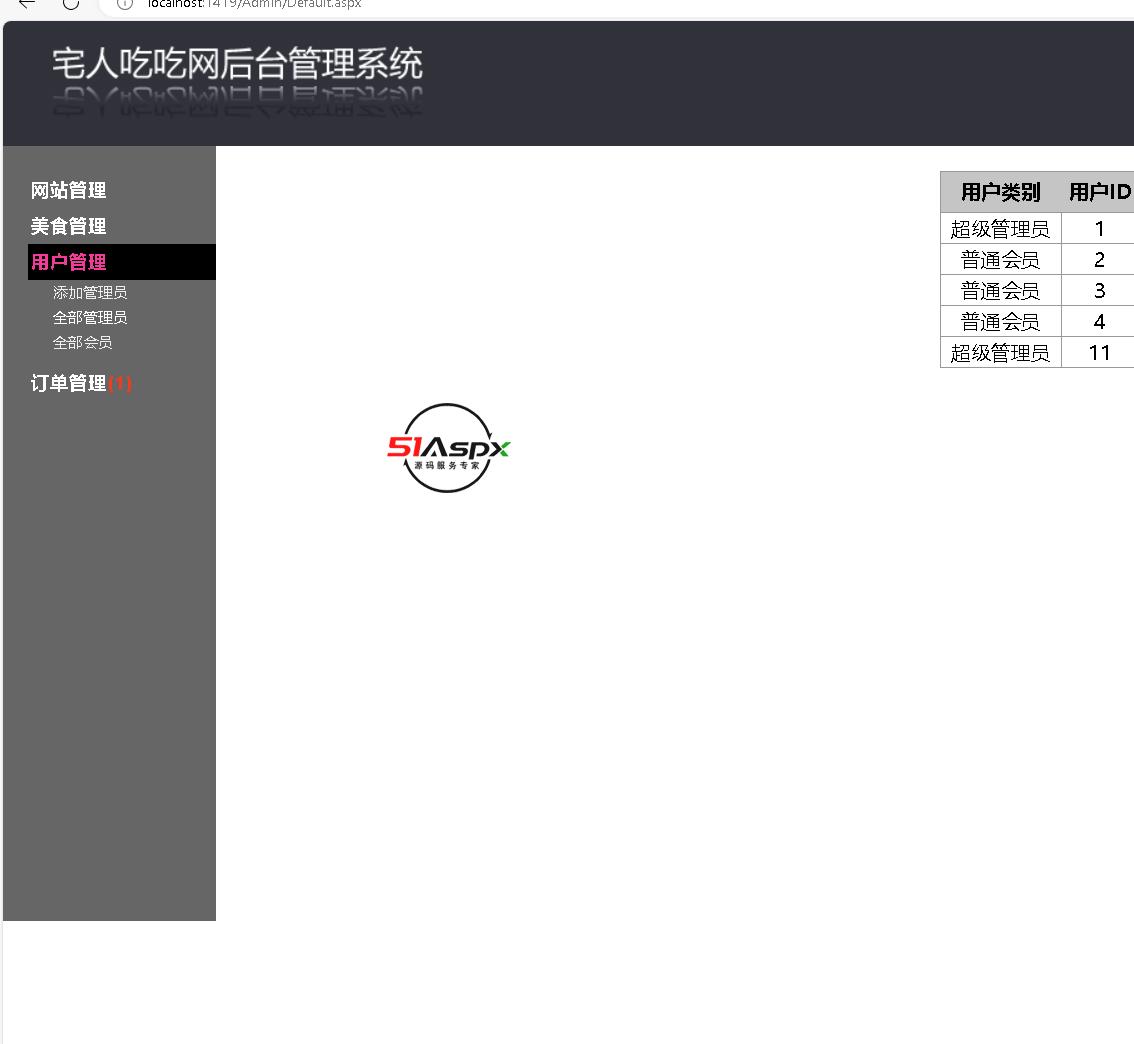1134x1044 pixels.
Task: Click 普通会员 cell in row with ID 3
Action: (x=1001, y=291)
